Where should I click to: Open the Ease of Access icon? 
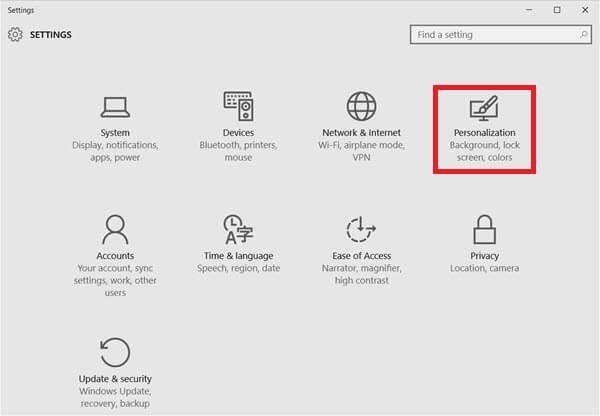361,229
